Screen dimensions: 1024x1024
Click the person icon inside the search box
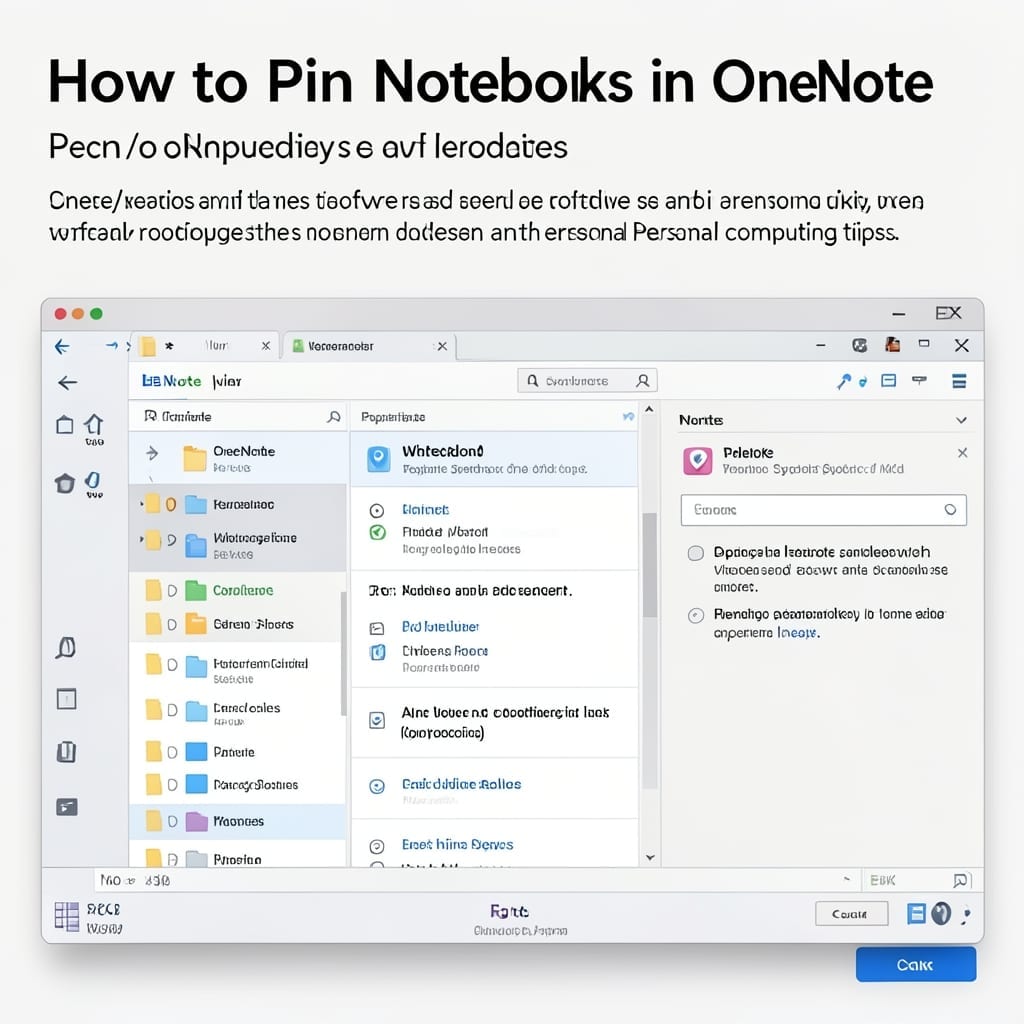(x=643, y=381)
